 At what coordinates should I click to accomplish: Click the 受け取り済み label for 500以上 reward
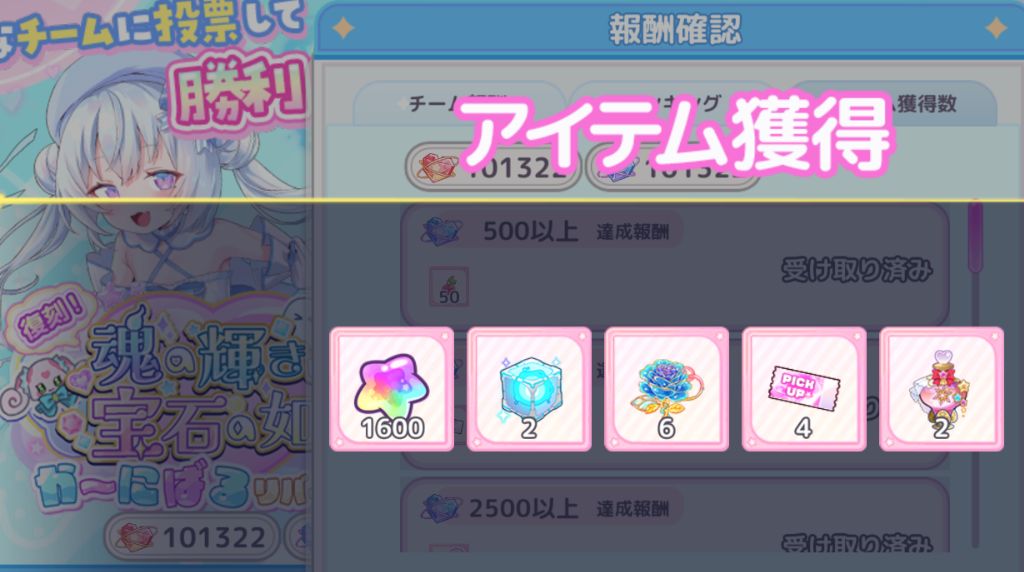[x=856, y=270]
